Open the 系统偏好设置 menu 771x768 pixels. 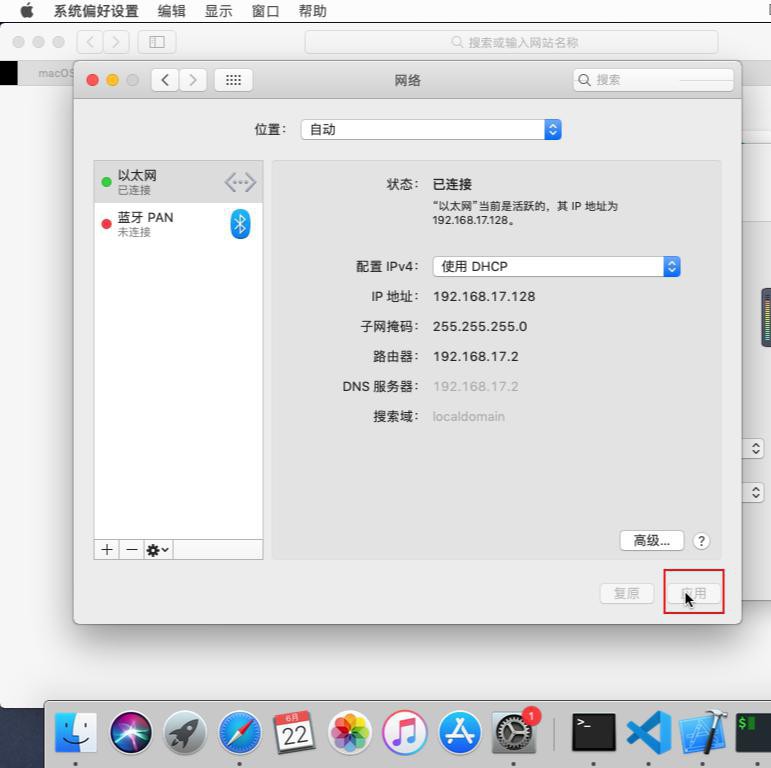[96, 11]
